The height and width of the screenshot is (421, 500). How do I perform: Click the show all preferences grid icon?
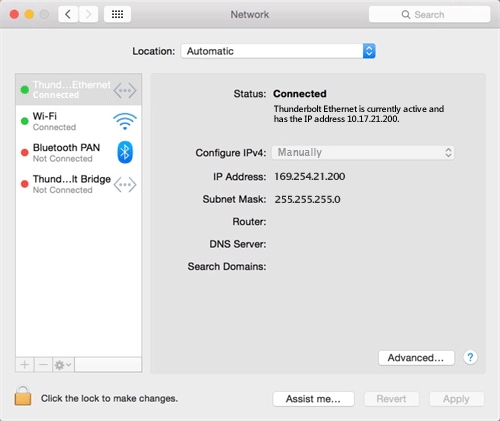click(117, 14)
